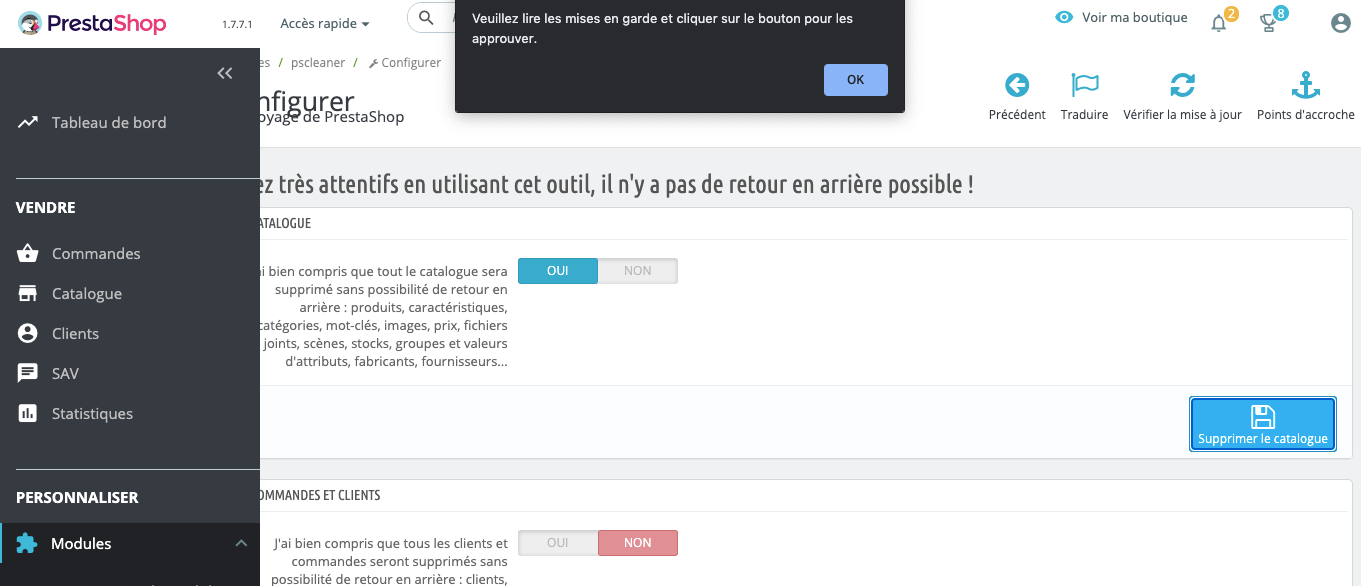1361x586 pixels.
Task: Click the PERSONNALISER section heading
Action: pyautogui.click(x=77, y=497)
